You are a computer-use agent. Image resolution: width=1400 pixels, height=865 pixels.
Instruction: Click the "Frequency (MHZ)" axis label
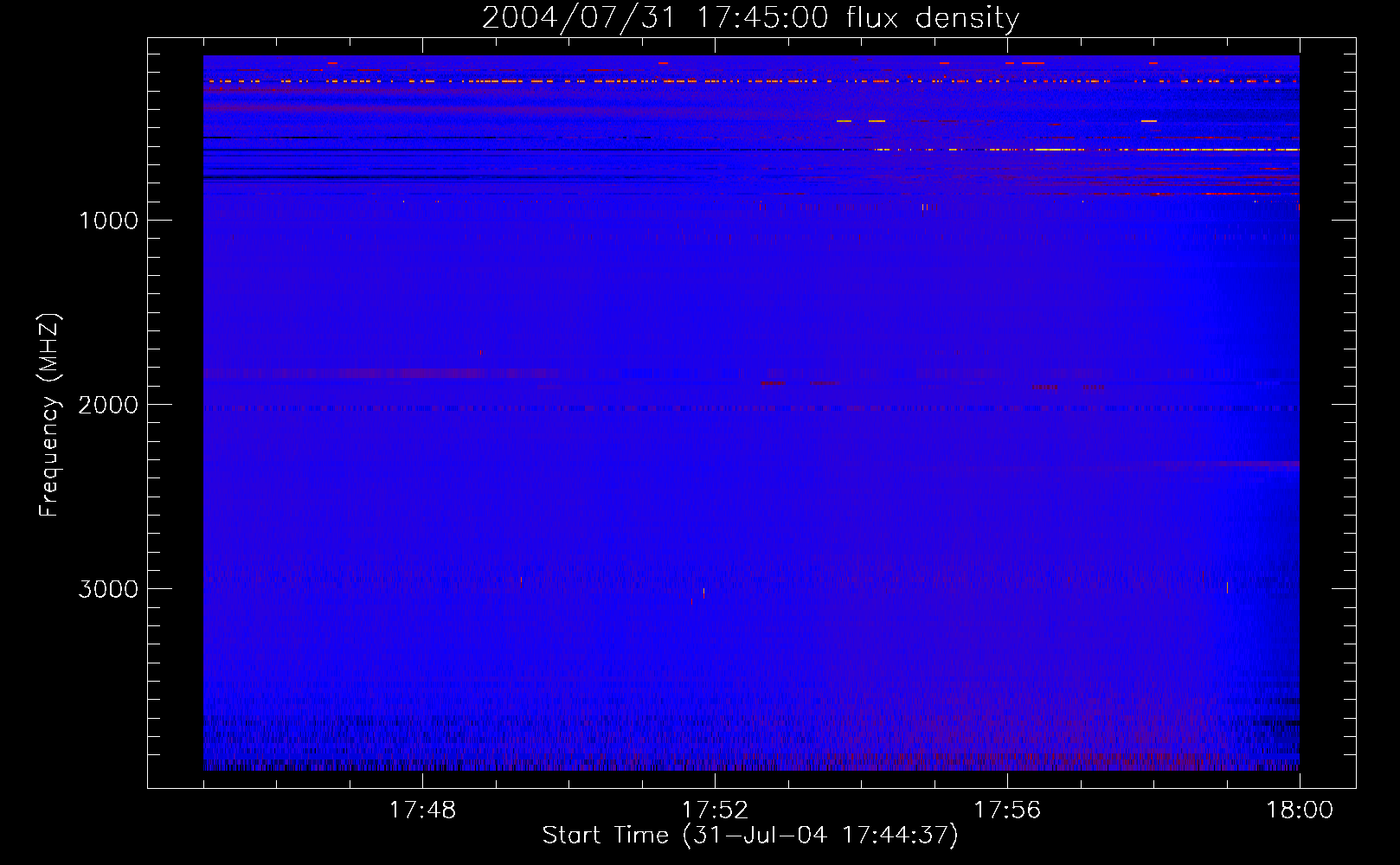pos(50,415)
